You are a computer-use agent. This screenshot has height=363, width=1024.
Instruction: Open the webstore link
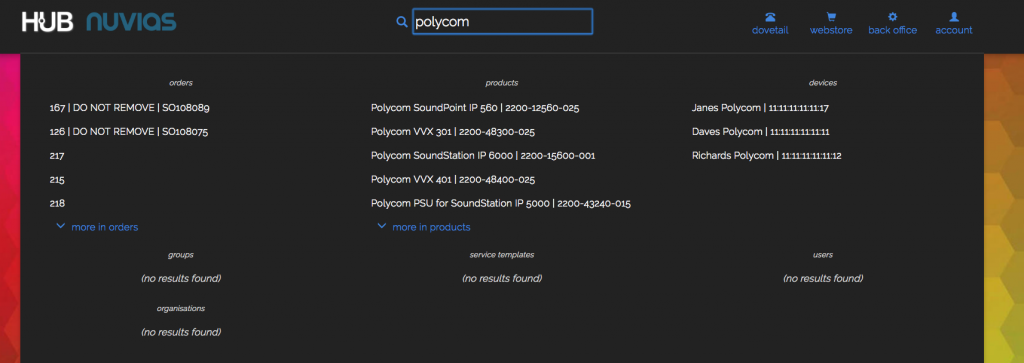coord(831,30)
